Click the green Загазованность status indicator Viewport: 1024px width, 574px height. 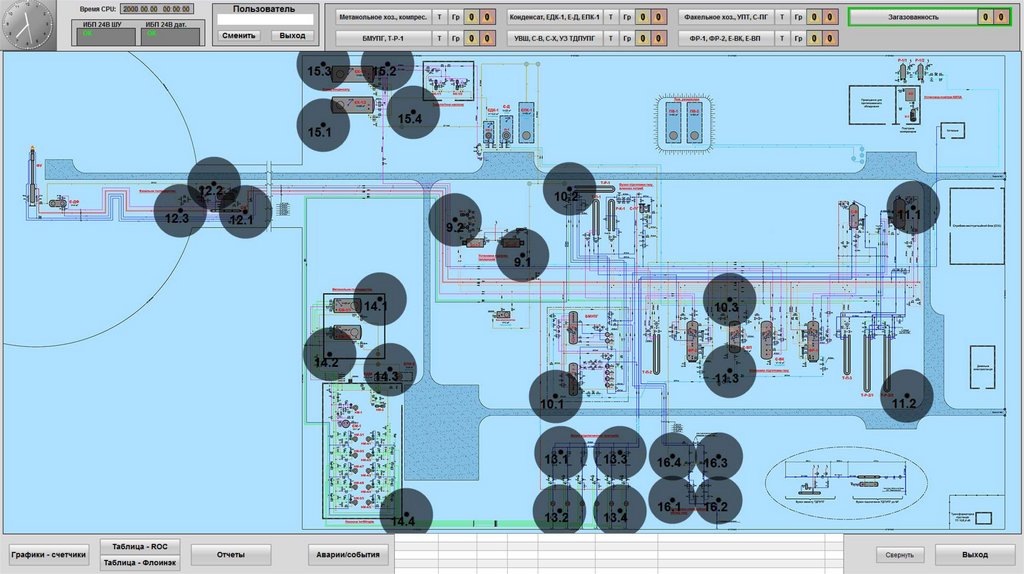(913, 17)
